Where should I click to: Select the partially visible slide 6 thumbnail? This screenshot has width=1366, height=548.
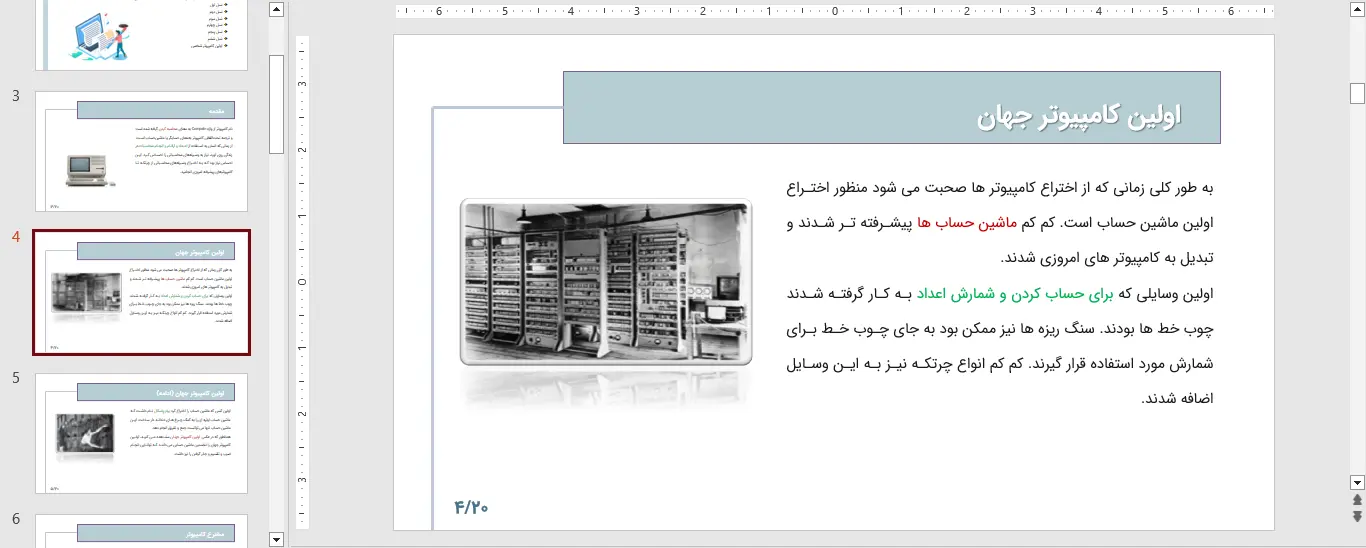pos(141,531)
